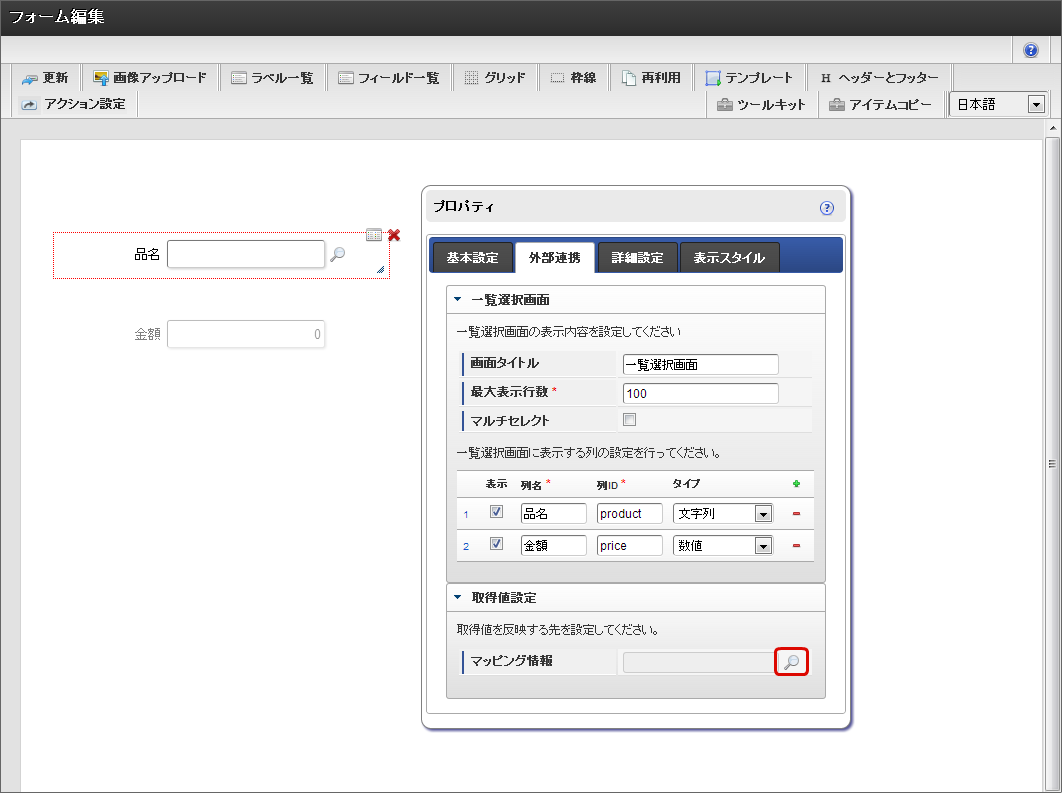The height and width of the screenshot is (793, 1062).
Task: Enable the マルチセレクト checkbox
Action: [x=630, y=420]
